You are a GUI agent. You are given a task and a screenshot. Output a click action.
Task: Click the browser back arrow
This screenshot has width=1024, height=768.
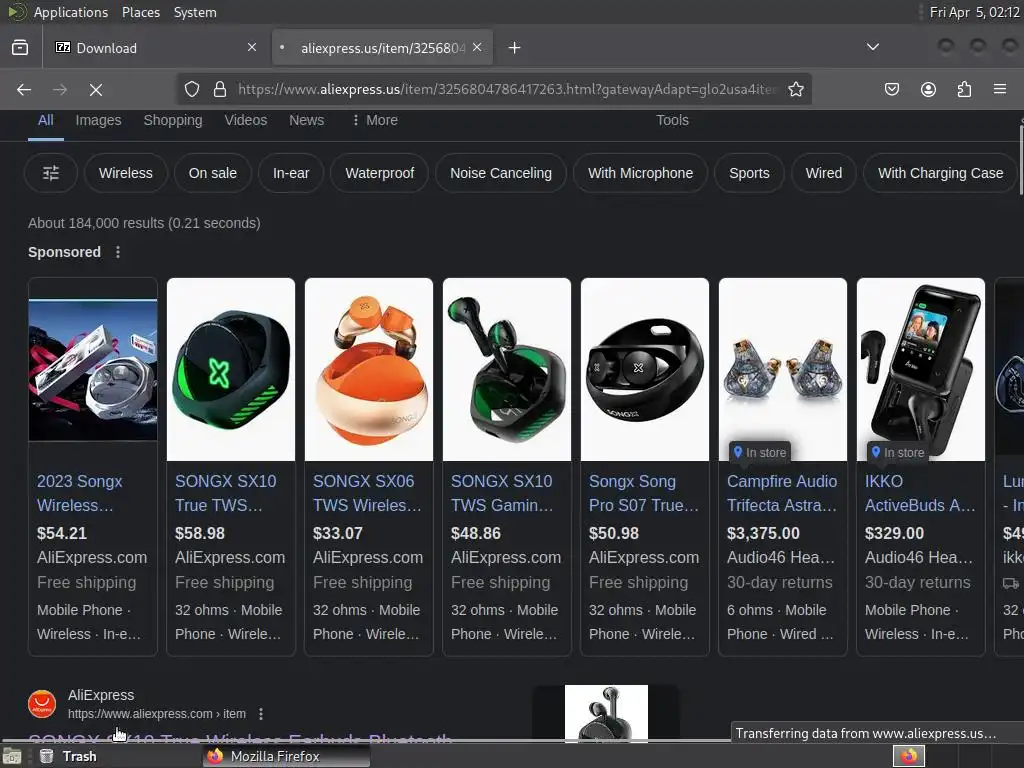click(x=24, y=89)
